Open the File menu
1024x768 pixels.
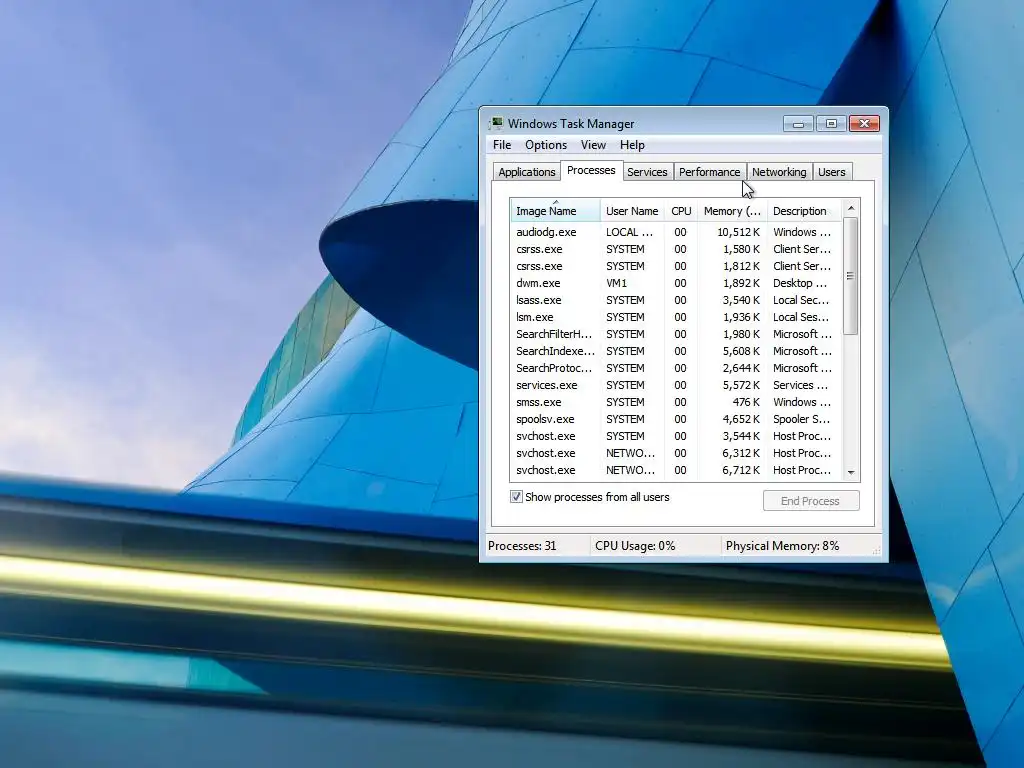[502, 145]
